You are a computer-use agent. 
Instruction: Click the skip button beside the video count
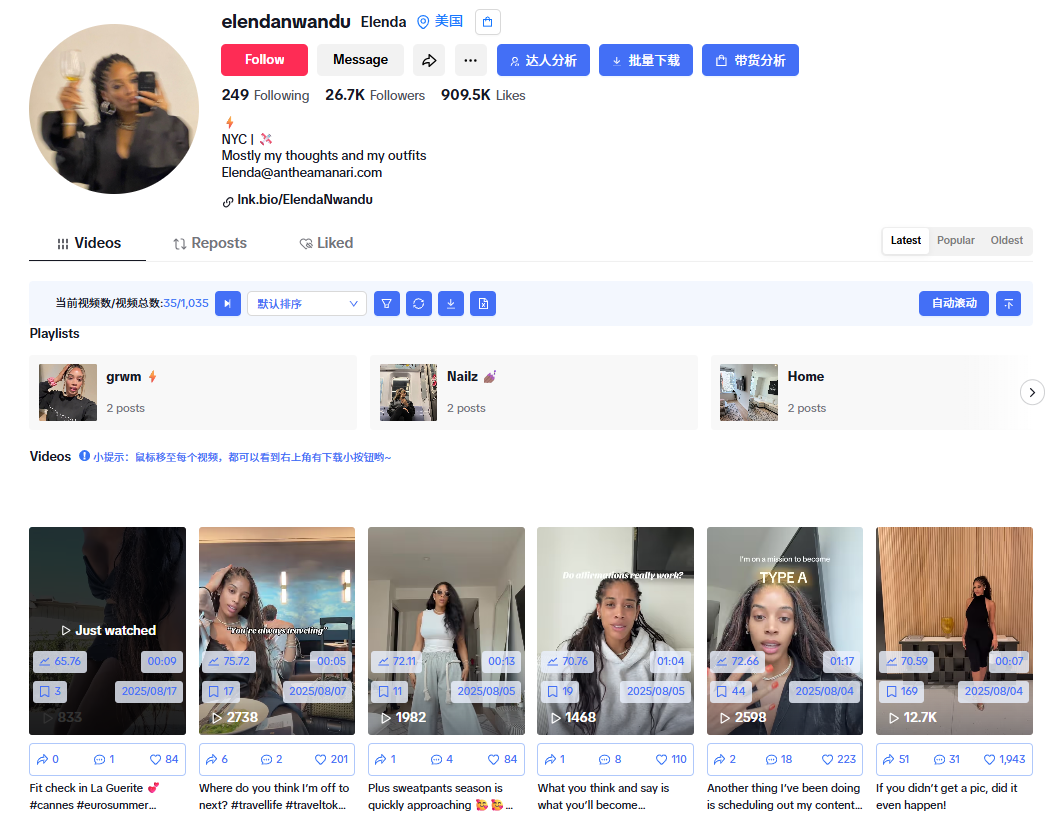click(228, 303)
